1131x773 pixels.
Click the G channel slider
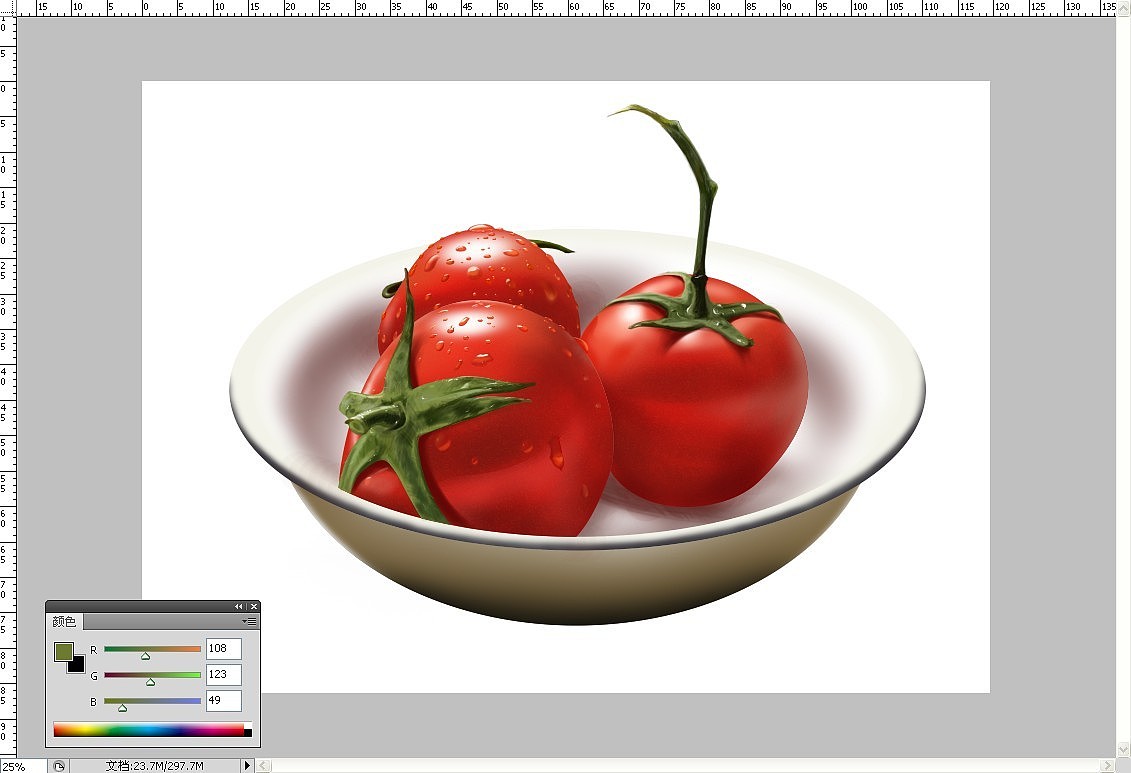coord(152,675)
